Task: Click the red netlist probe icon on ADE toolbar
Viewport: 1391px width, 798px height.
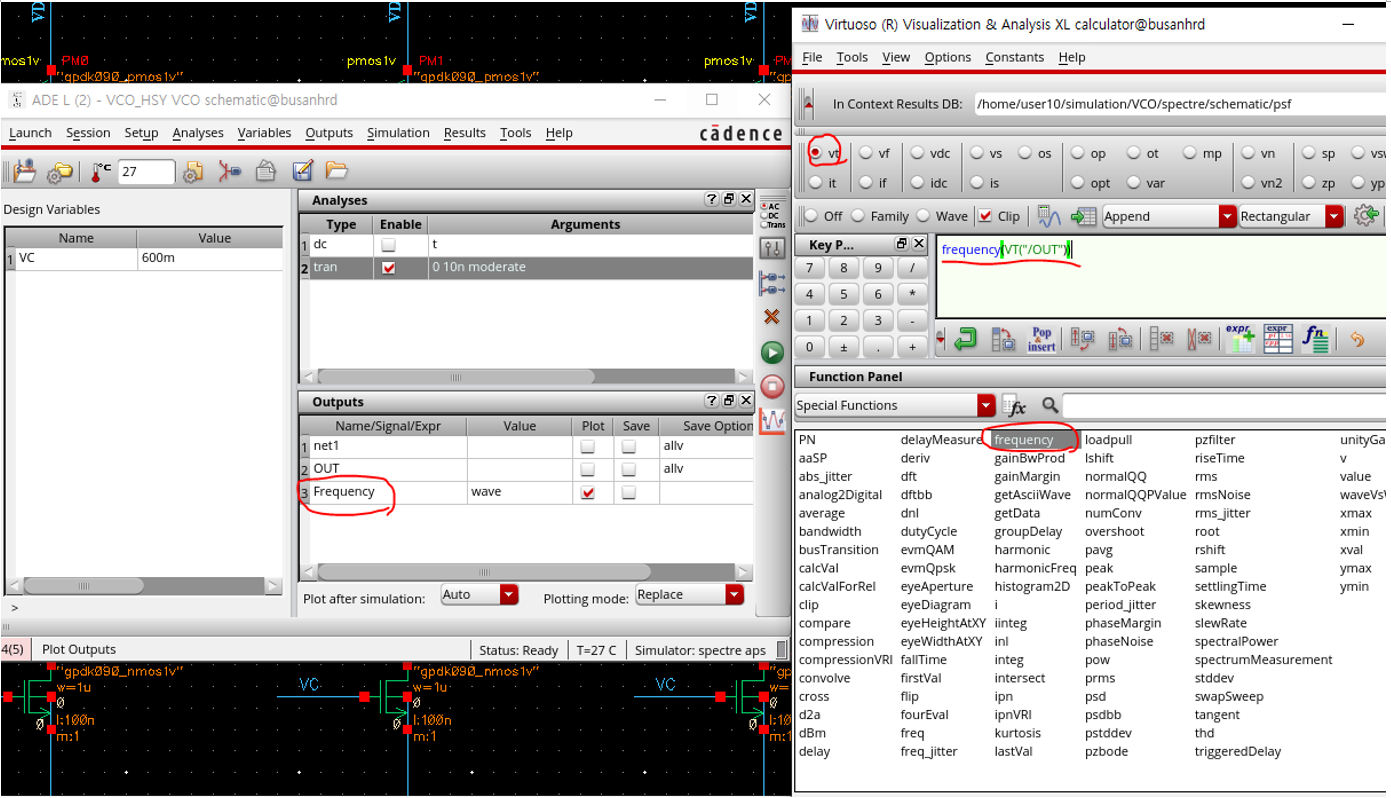Action: [x=230, y=171]
